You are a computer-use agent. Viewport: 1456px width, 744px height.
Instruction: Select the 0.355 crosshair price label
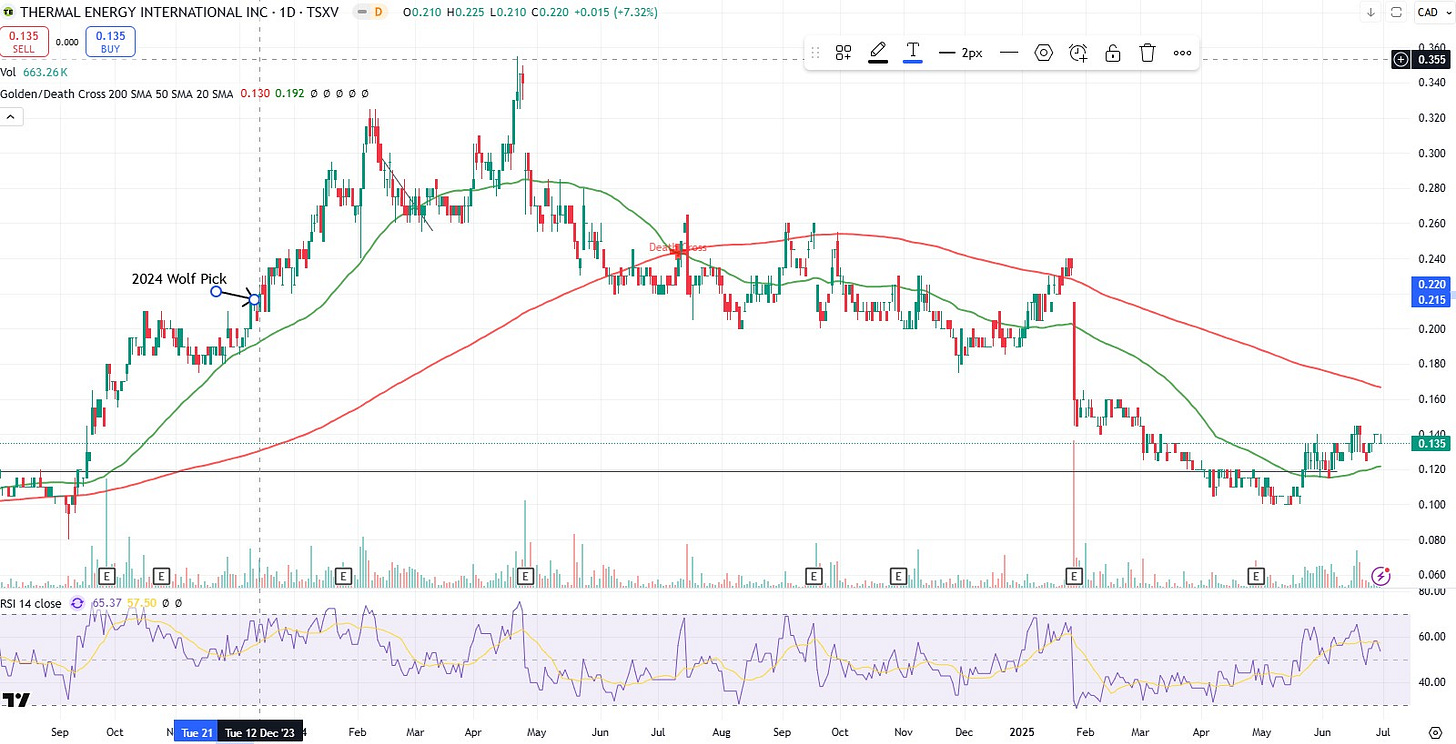[1432, 60]
